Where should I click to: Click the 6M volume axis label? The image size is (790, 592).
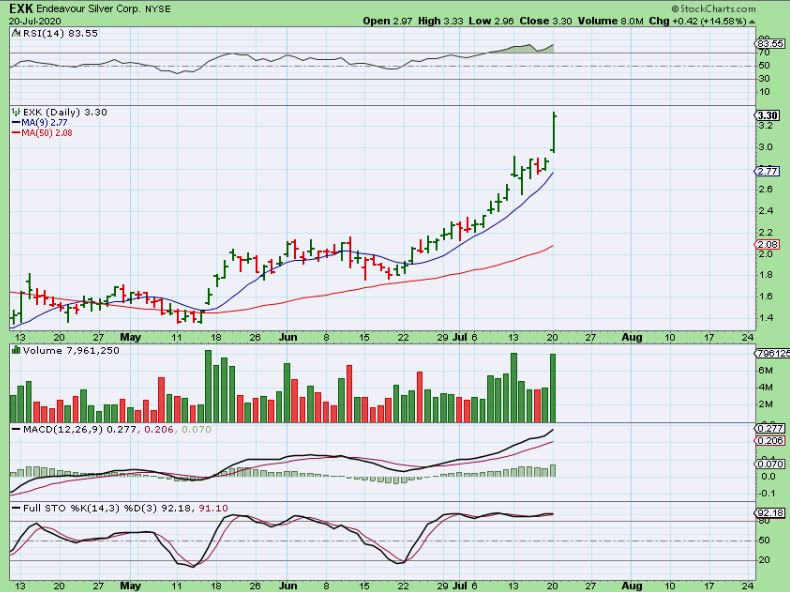pyautogui.click(x=765, y=370)
